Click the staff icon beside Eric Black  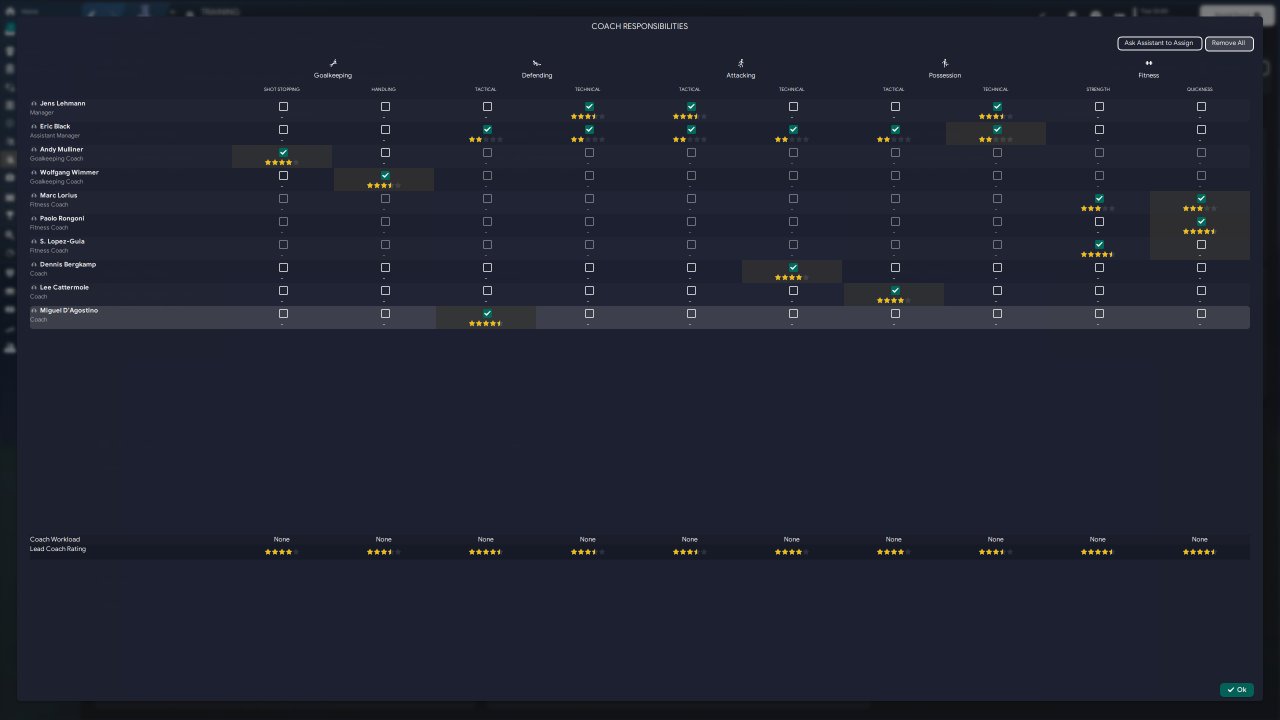pos(35,127)
